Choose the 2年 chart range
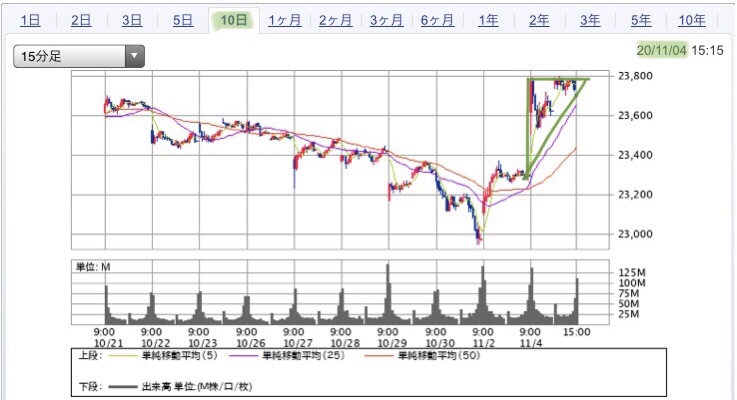737x400 pixels. tap(539, 20)
